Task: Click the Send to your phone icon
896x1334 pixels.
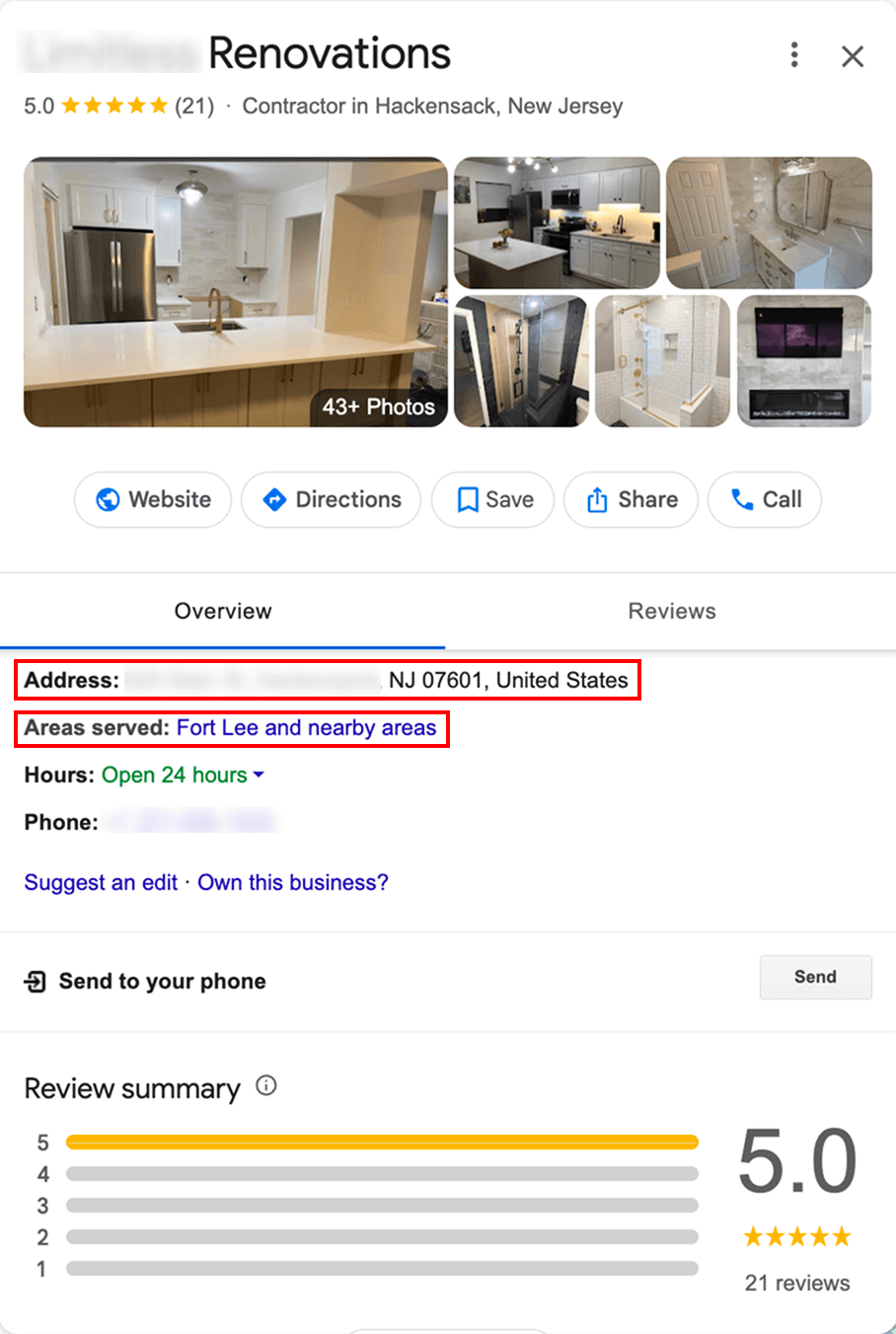Action: pyautogui.click(x=36, y=981)
